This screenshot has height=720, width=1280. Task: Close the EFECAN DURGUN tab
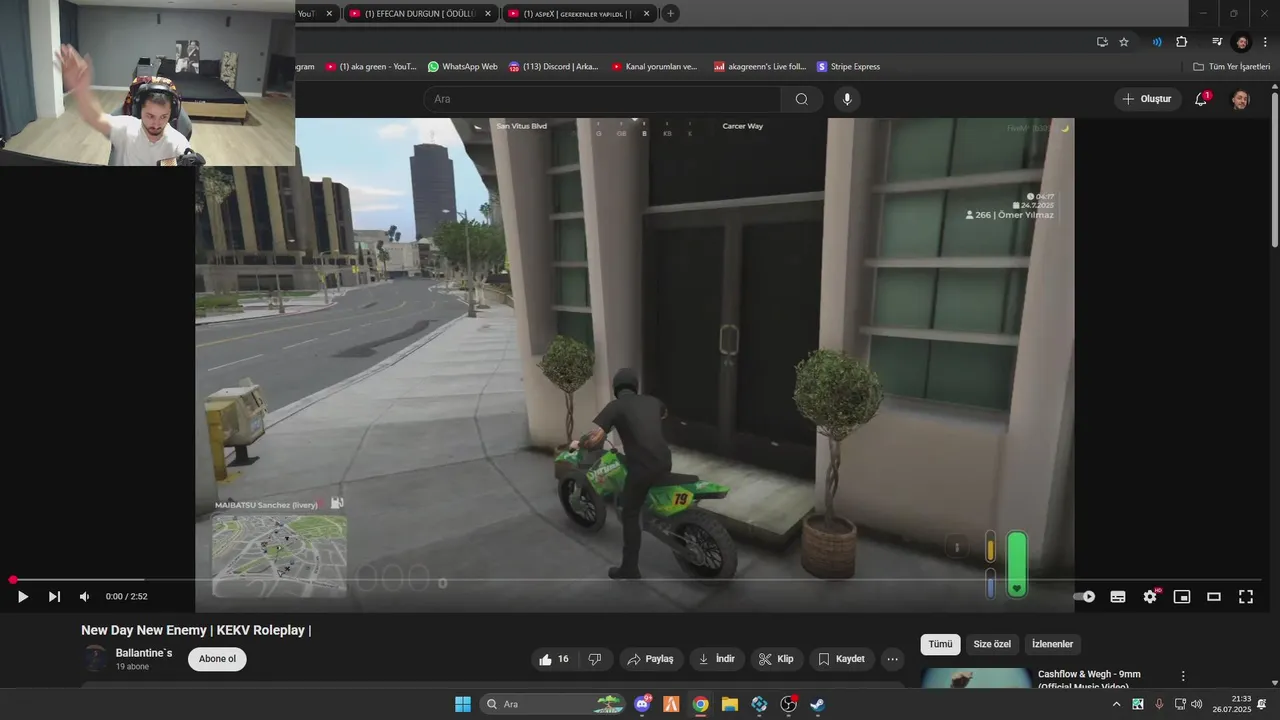click(x=488, y=14)
